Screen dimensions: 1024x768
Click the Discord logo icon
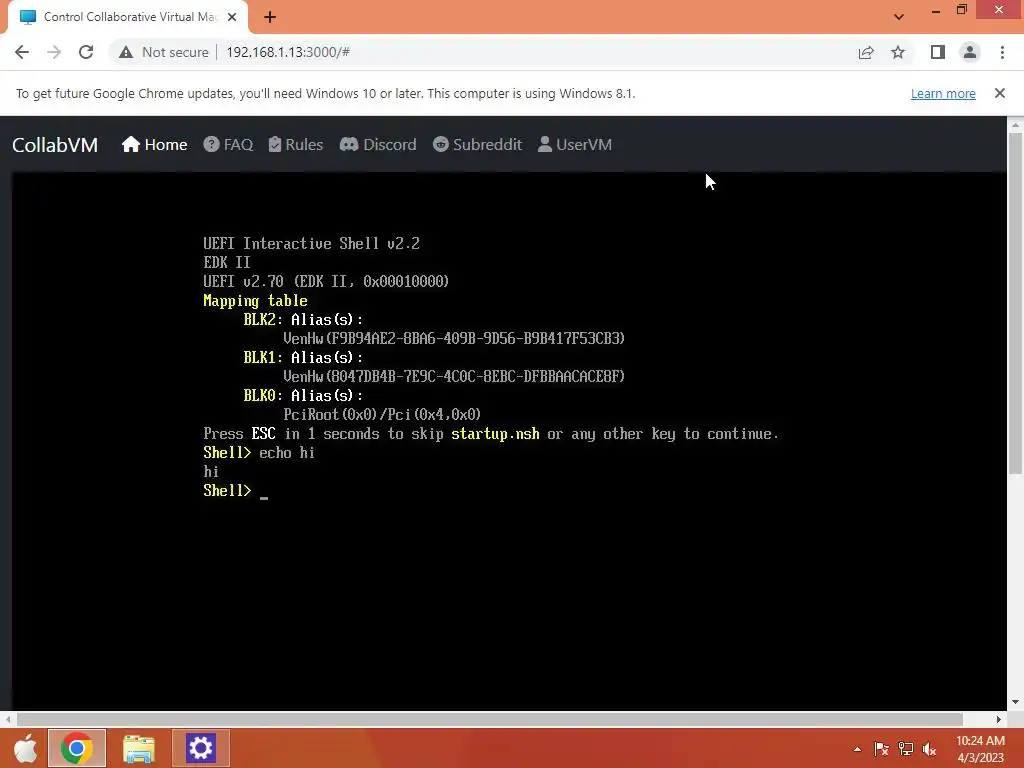click(x=349, y=144)
